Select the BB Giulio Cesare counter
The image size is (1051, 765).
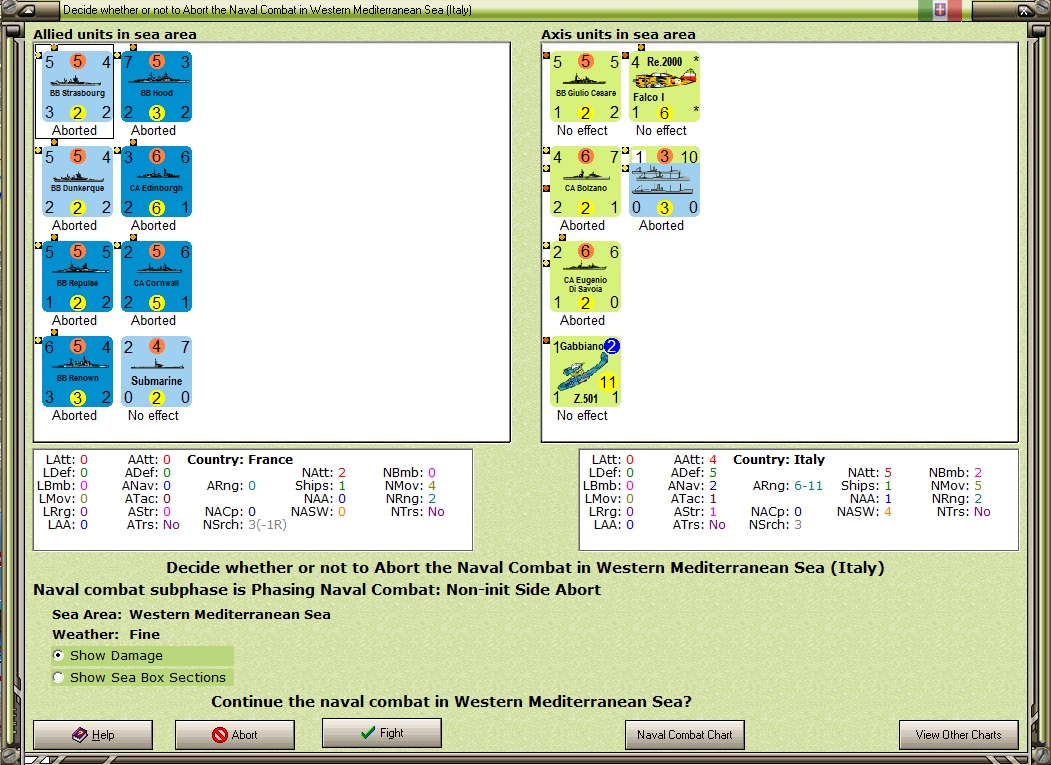[586, 86]
